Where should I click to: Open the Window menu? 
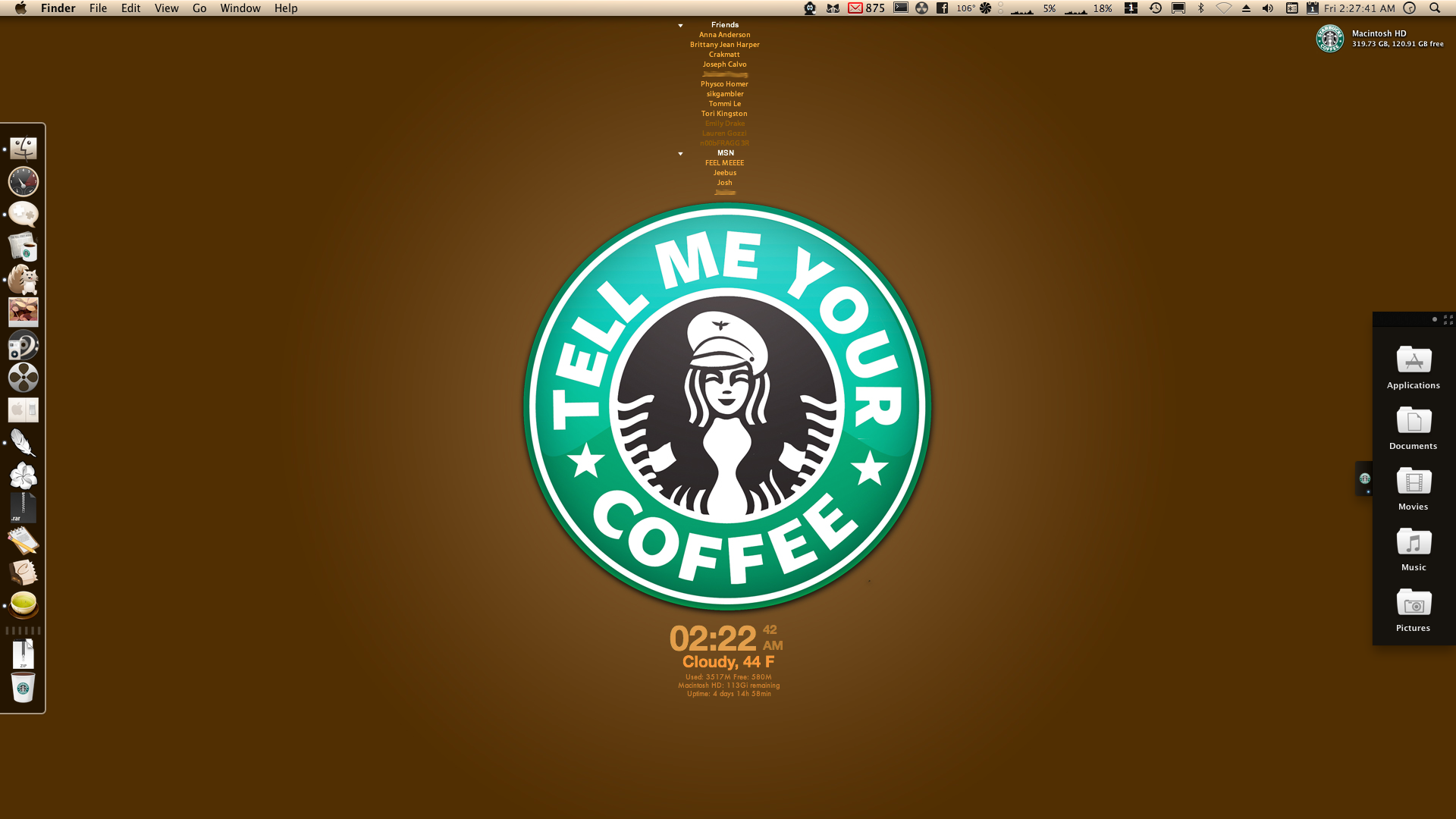coord(240,8)
